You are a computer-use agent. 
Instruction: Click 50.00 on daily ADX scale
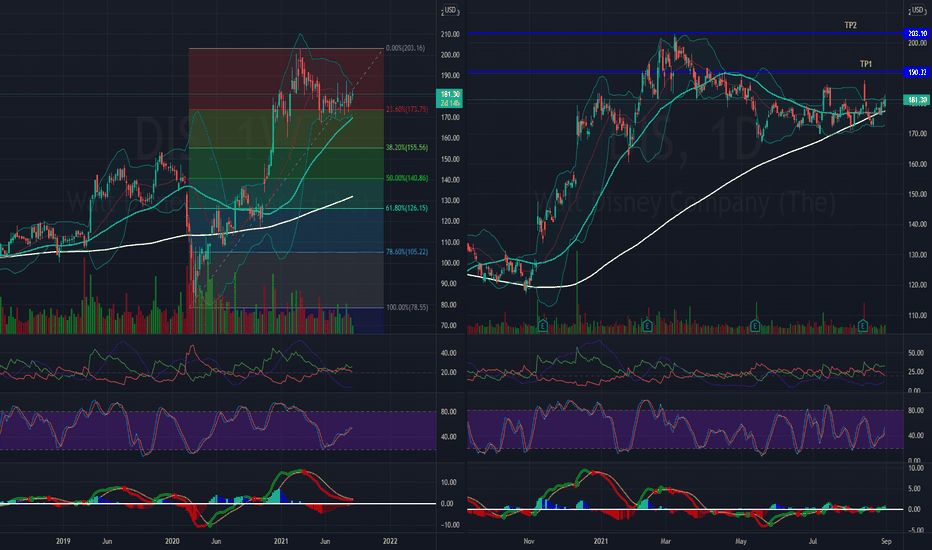pos(916,353)
